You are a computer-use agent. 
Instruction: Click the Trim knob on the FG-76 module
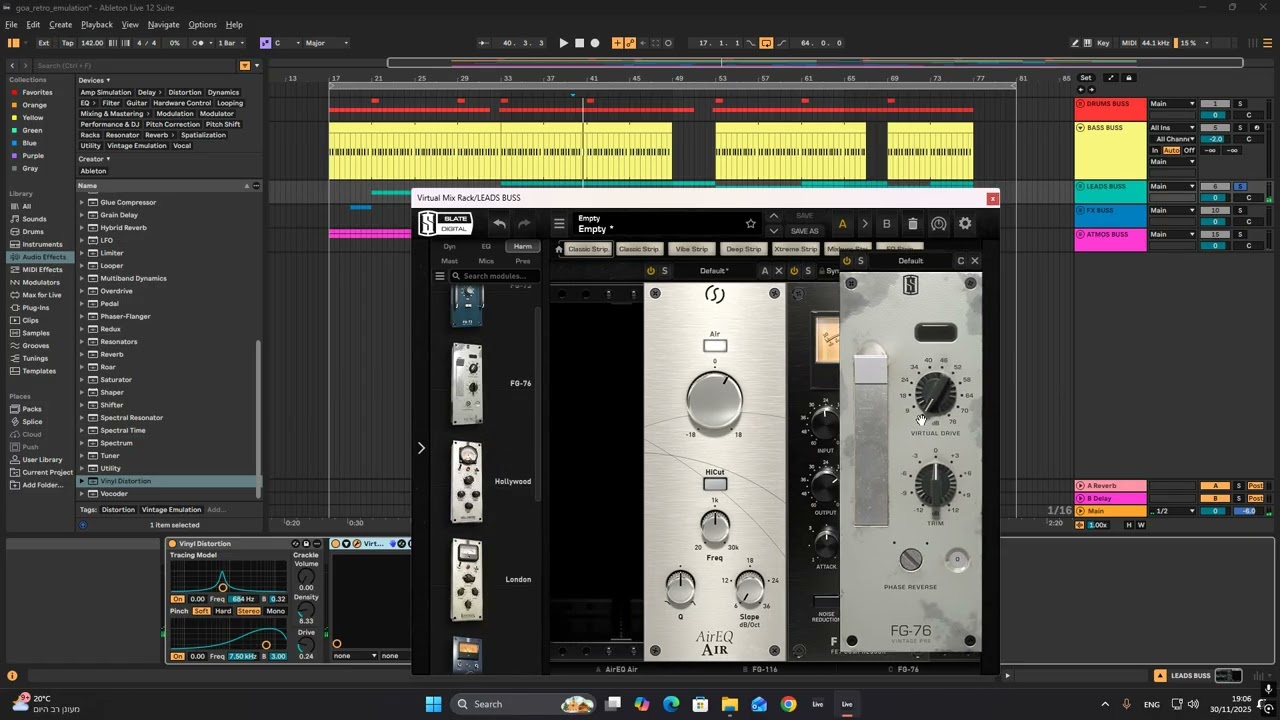[x=936, y=484]
